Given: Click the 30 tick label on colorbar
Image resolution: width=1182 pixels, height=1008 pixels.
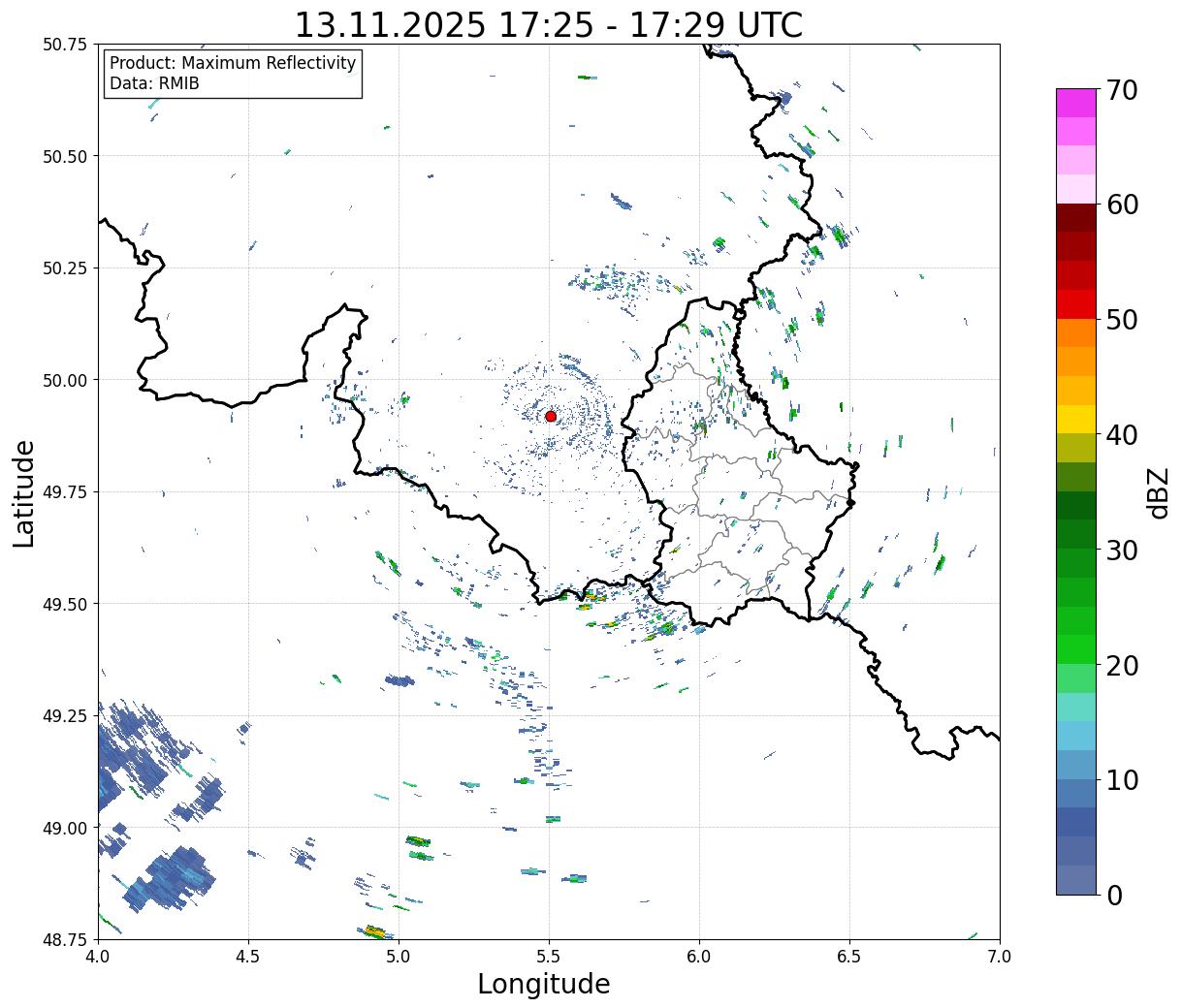Looking at the screenshot, I should click(x=1122, y=551).
